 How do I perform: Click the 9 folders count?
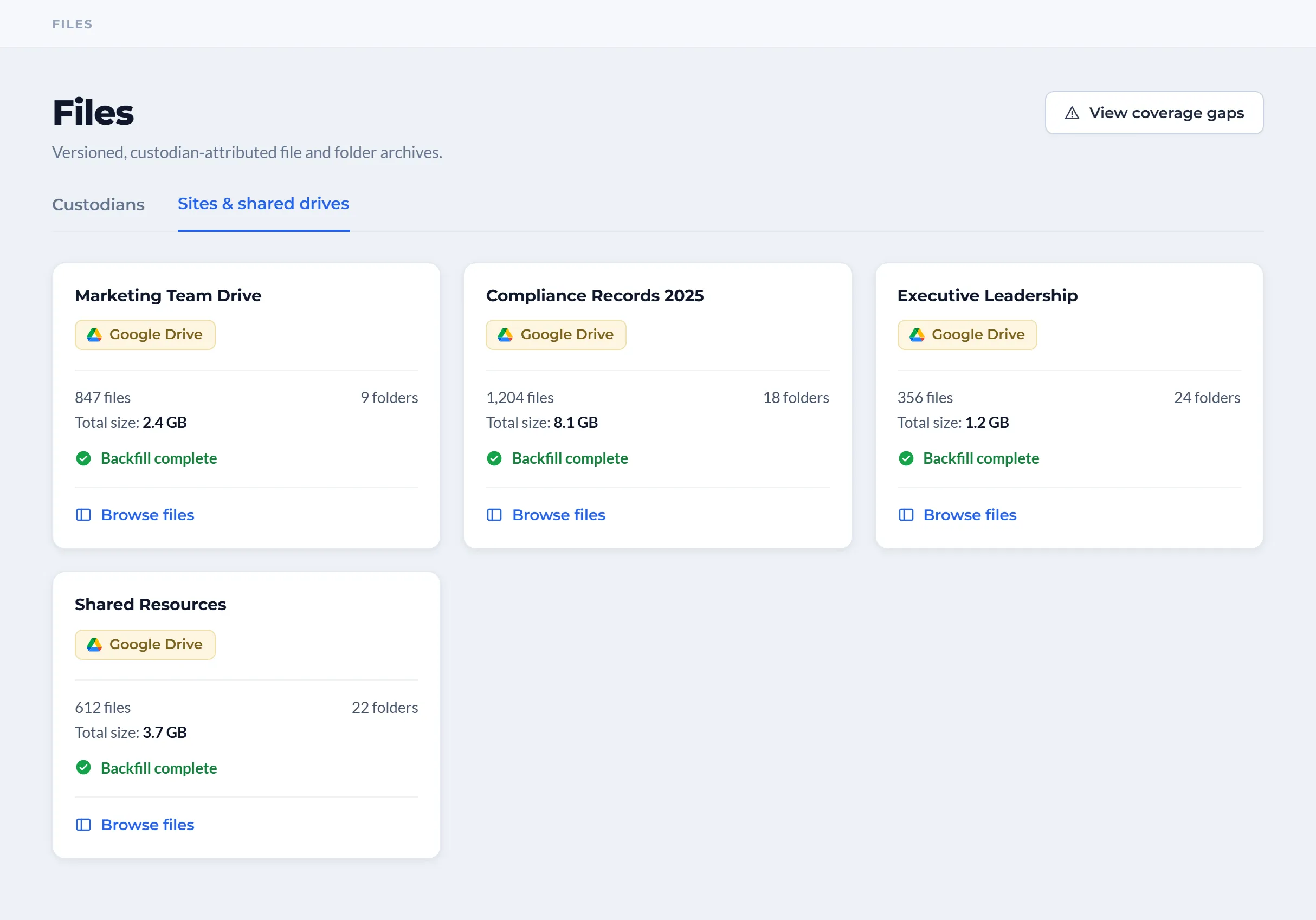click(389, 398)
